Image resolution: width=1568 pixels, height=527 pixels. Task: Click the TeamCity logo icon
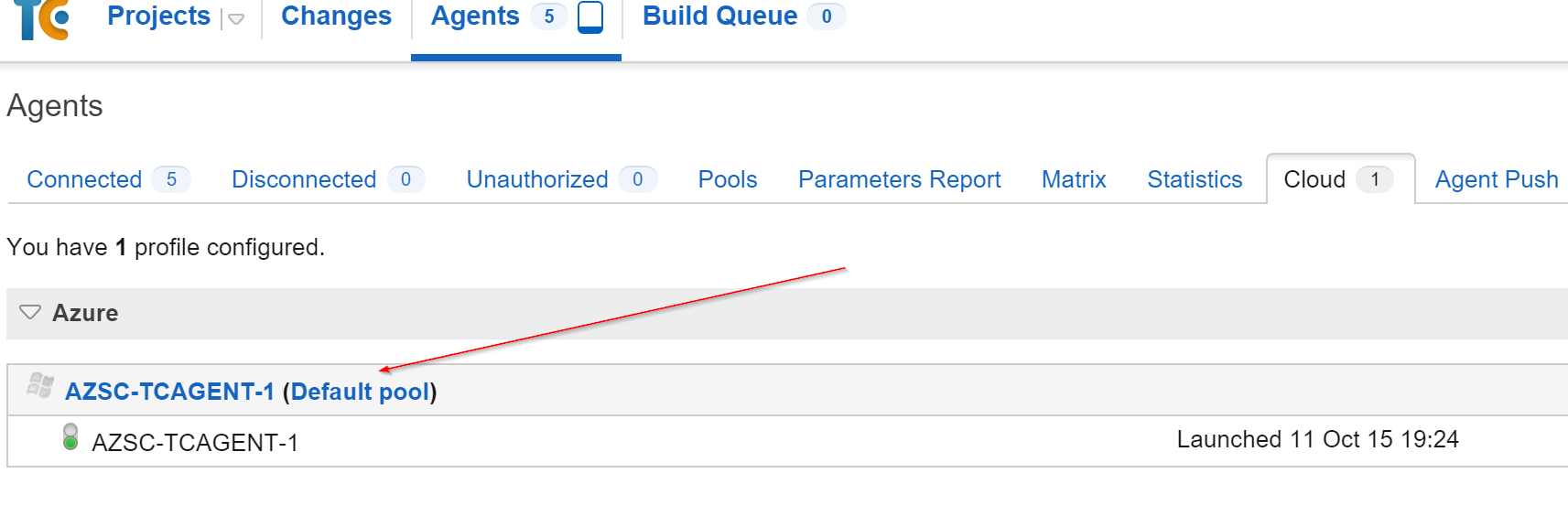coord(42,19)
